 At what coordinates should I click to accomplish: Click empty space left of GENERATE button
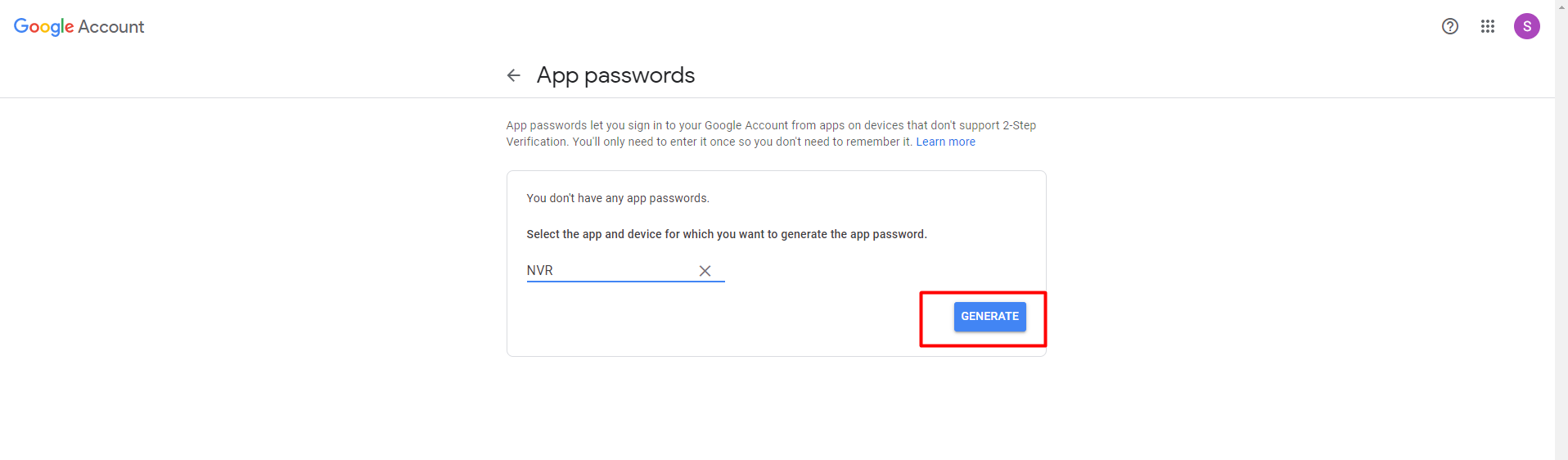click(x=720, y=318)
